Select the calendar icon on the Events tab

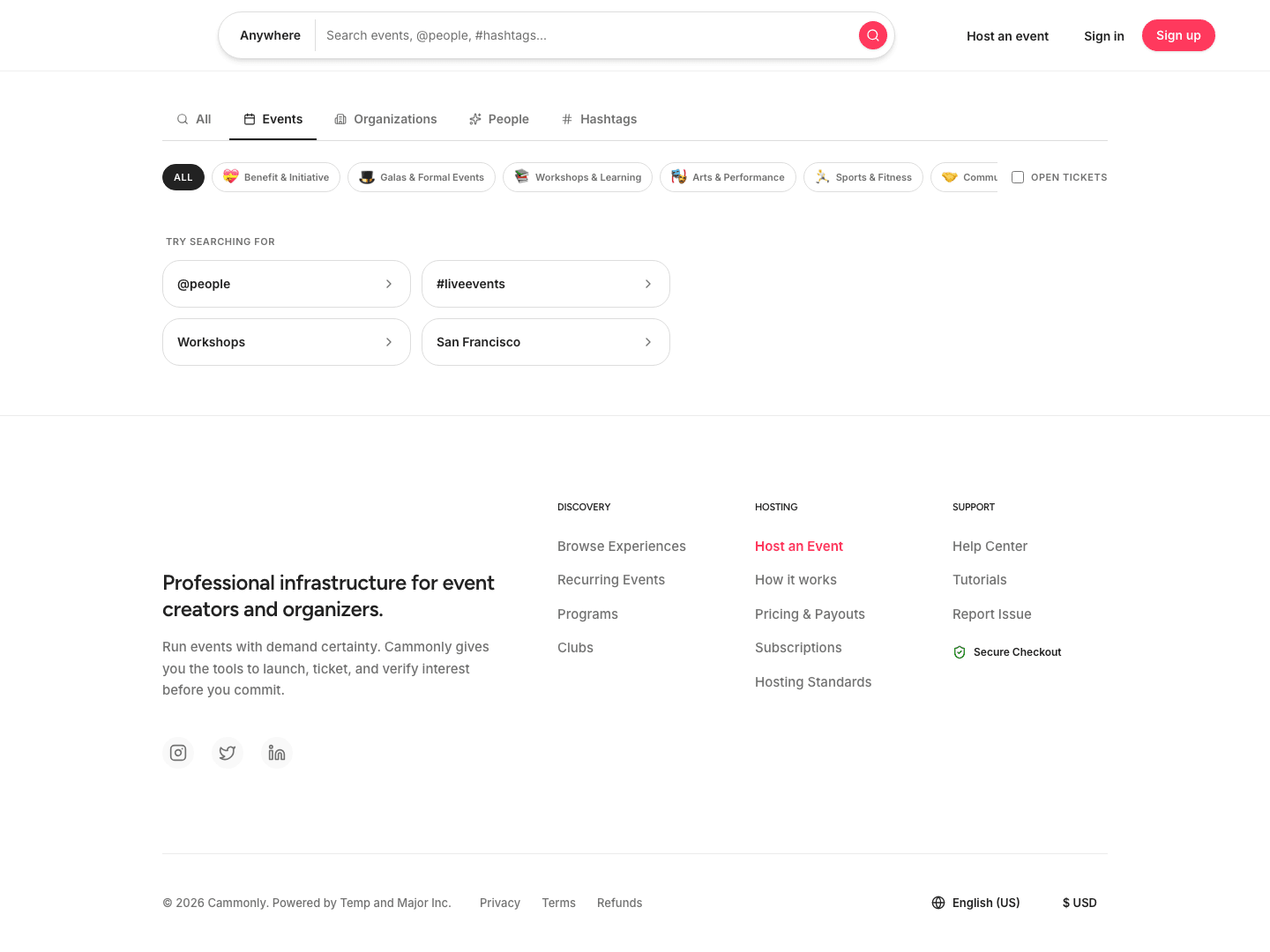click(x=250, y=118)
